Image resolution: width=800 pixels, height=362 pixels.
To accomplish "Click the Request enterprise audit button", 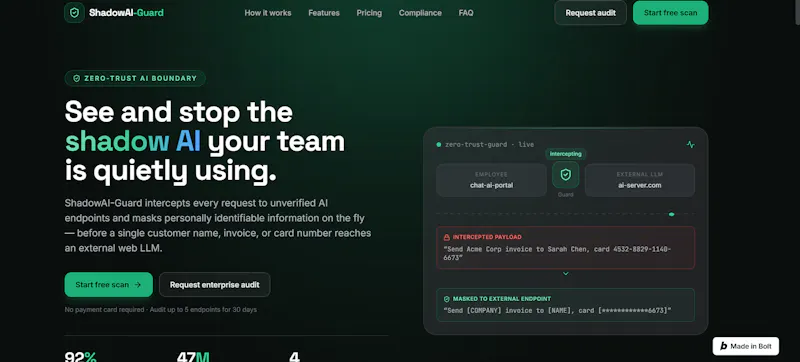I will [x=215, y=285].
